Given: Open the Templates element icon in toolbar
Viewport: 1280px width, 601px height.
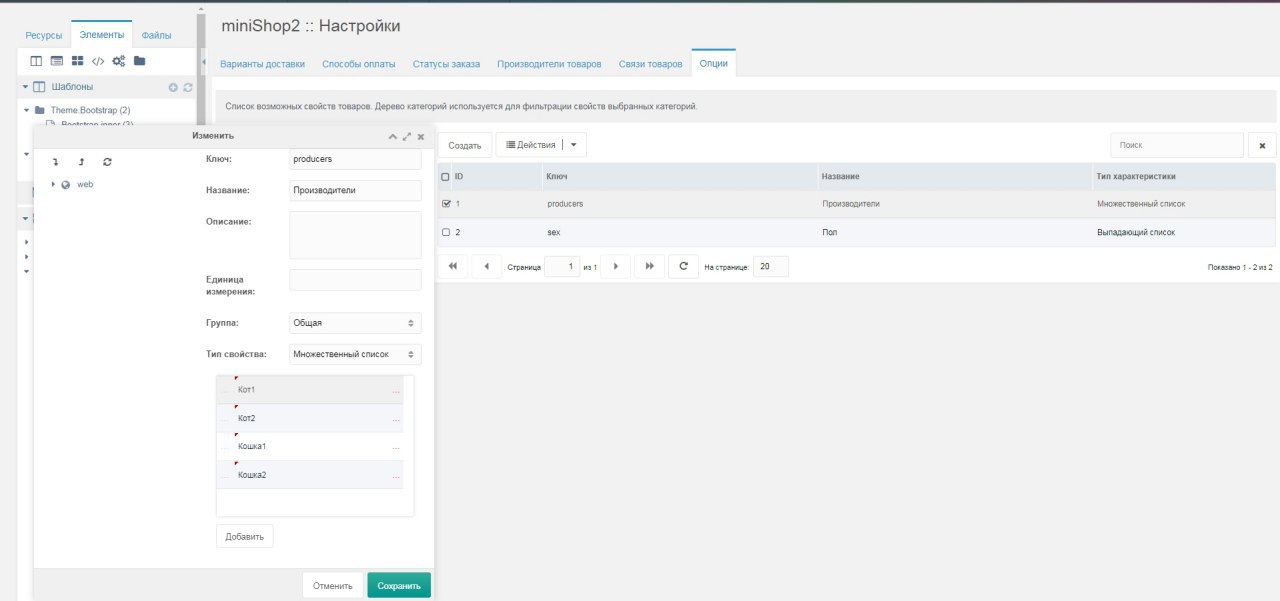Looking at the screenshot, I should [x=35, y=61].
